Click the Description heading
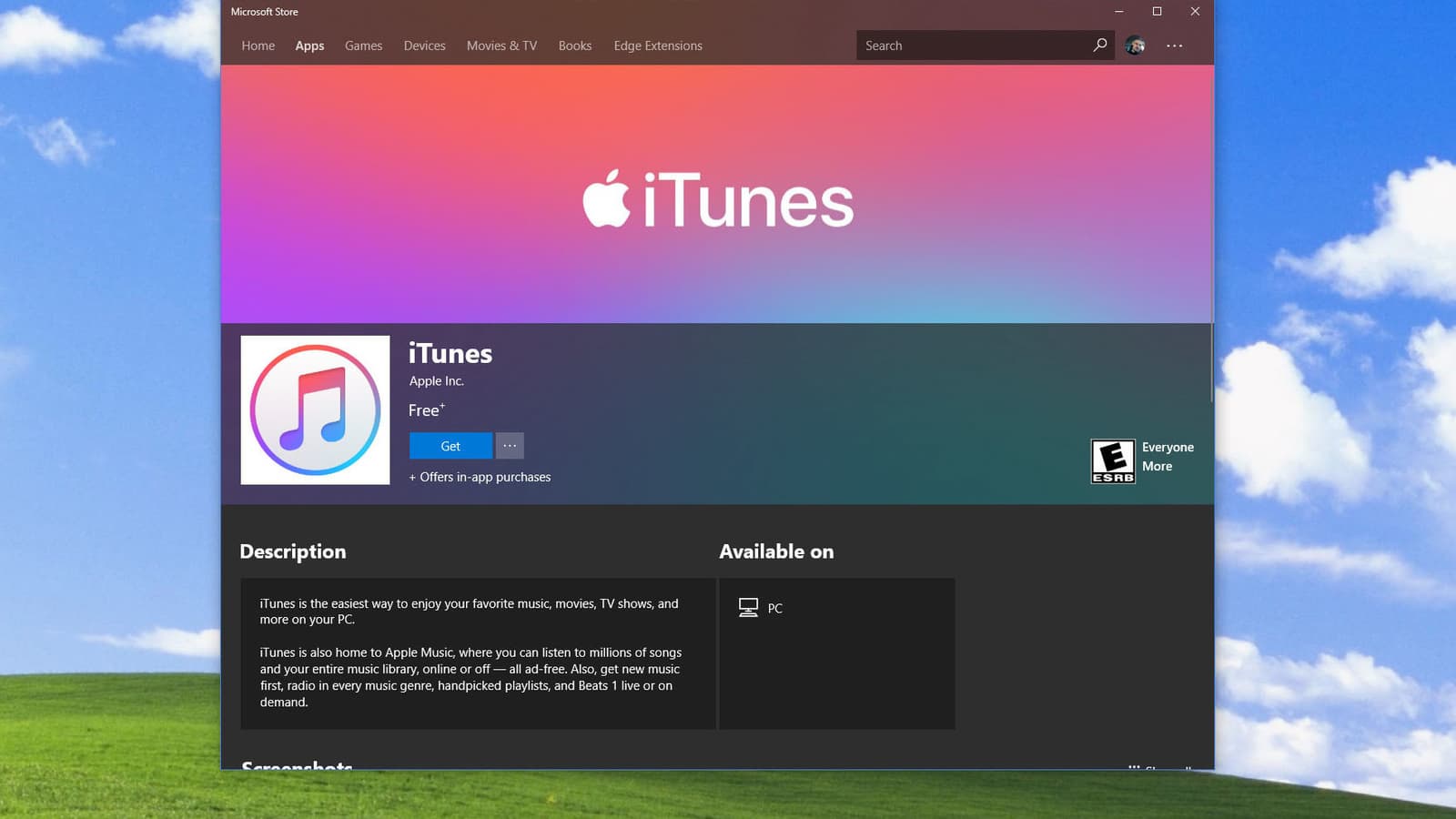Image resolution: width=1456 pixels, height=819 pixels. tap(293, 551)
